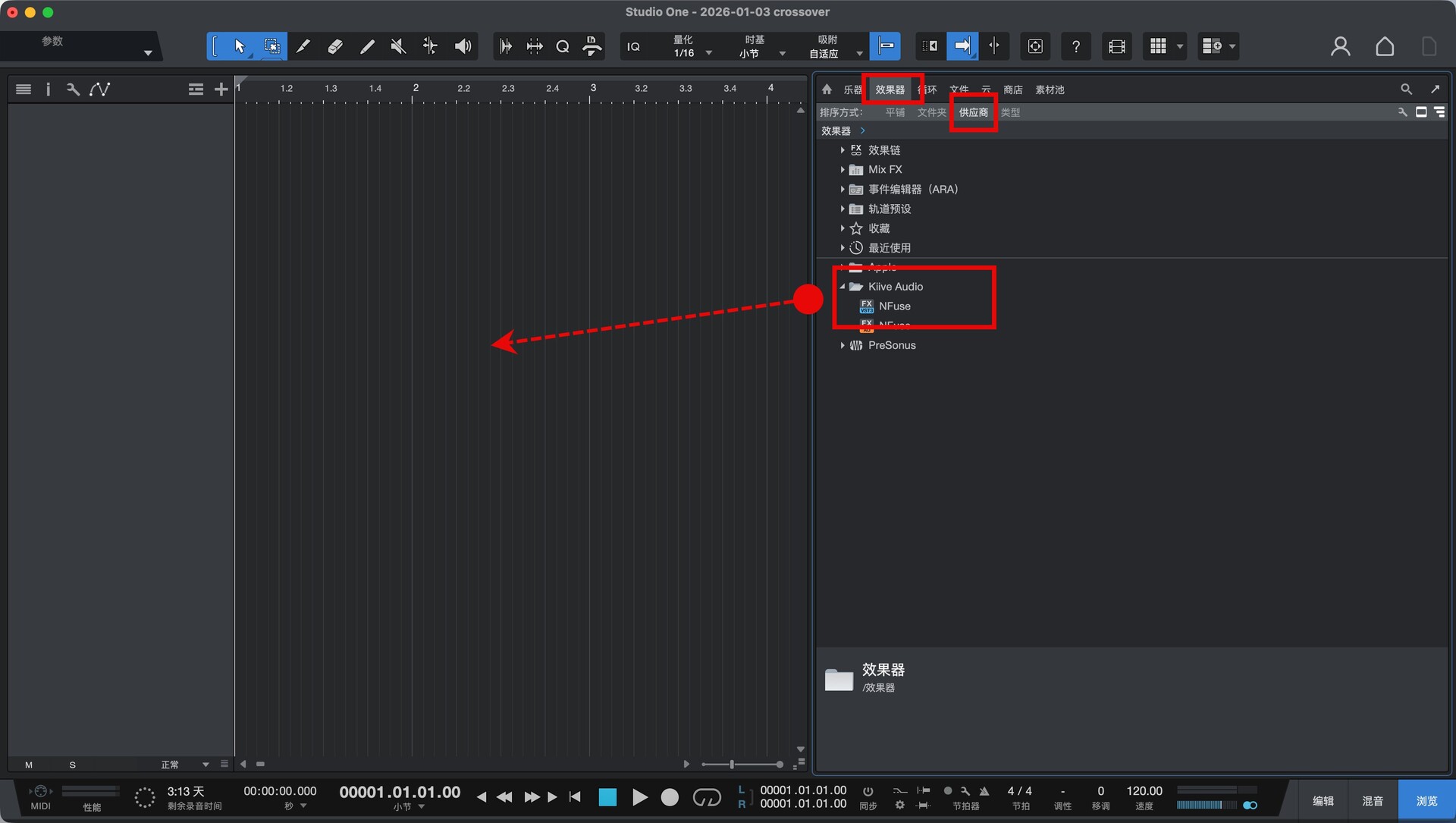Screen dimensions: 1456x823
Task: Select the Eraser tool
Action: [x=334, y=46]
